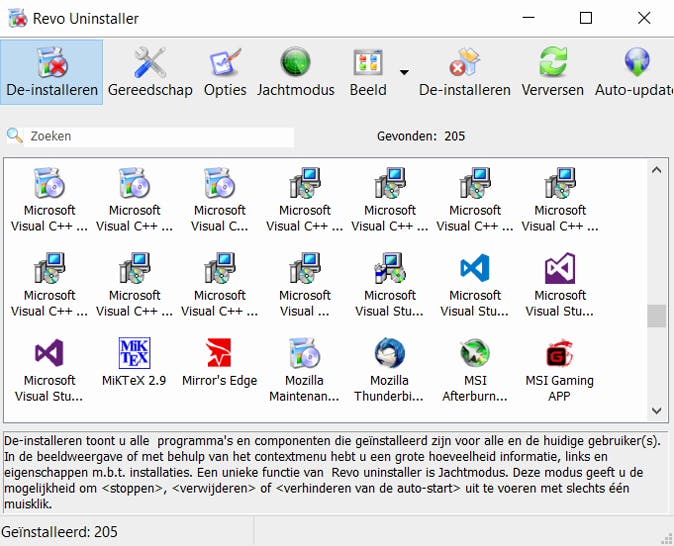This screenshot has width=674, height=546.
Task: Select the Mirror's Edge program
Action: [x=220, y=362]
